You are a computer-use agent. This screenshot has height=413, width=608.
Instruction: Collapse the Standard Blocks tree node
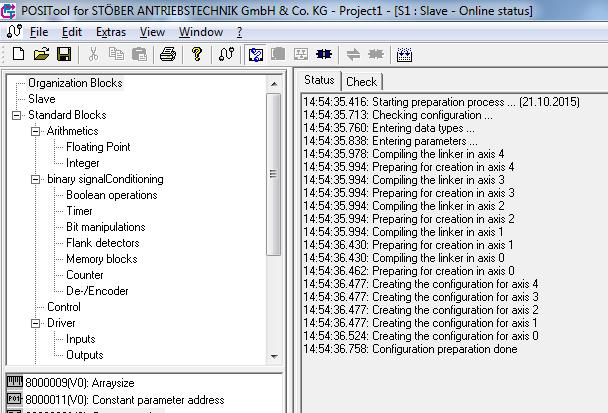(x=17, y=115)
